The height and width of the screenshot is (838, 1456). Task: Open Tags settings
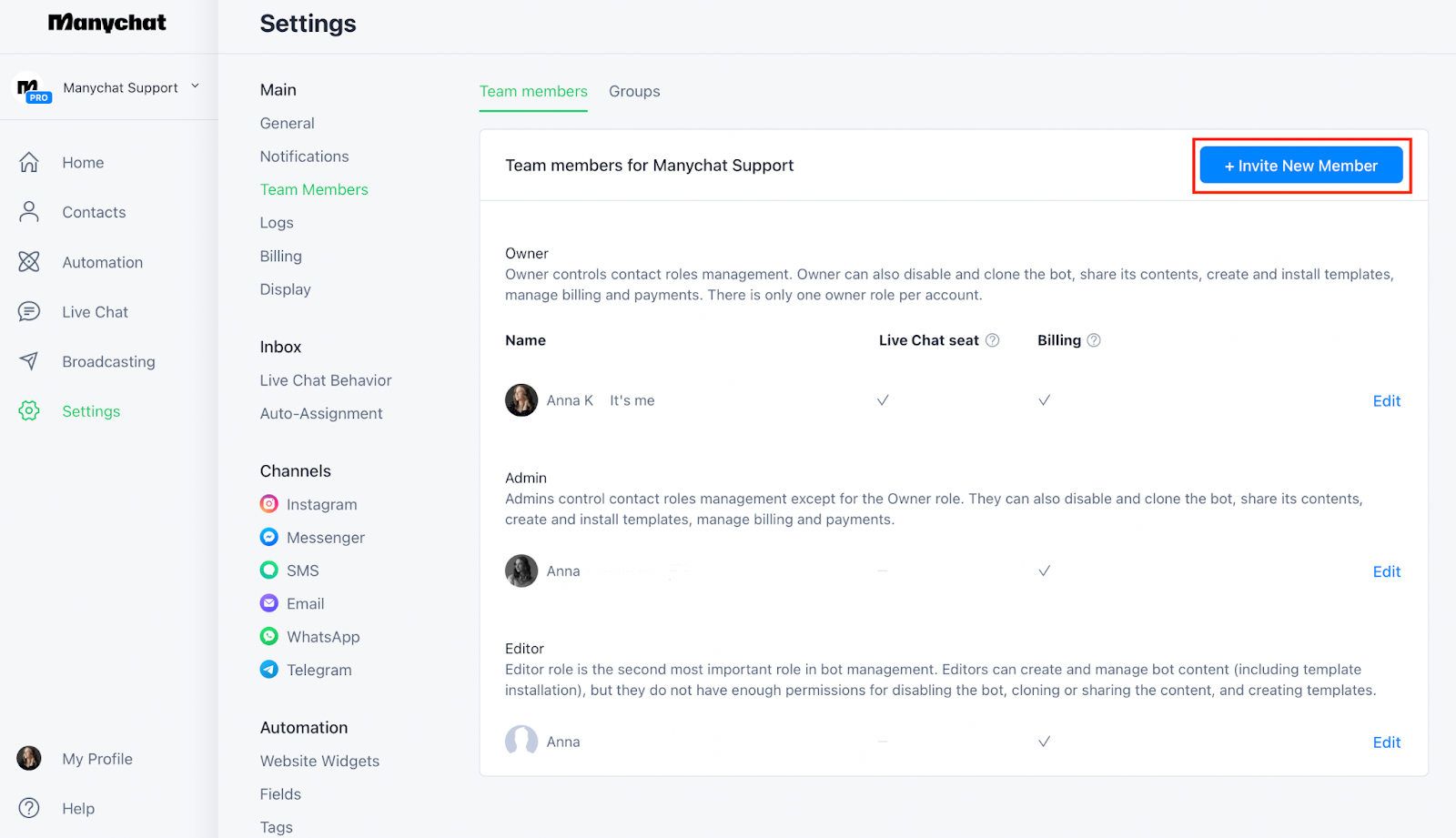(x=277, y=827)
